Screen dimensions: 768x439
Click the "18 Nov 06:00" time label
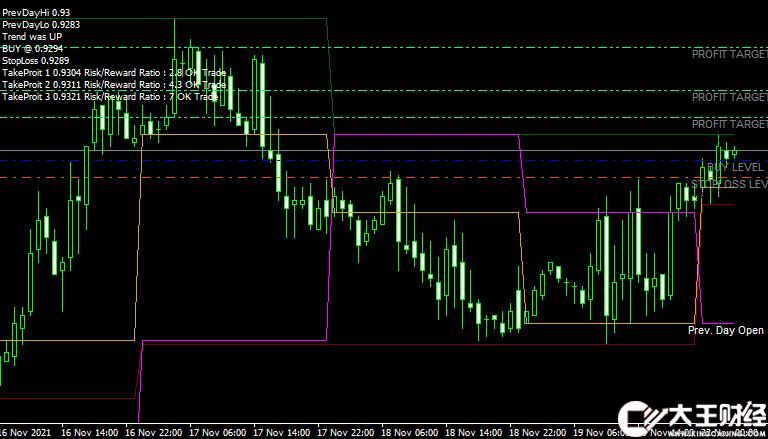pyautogui.click(x=409, y=433)
